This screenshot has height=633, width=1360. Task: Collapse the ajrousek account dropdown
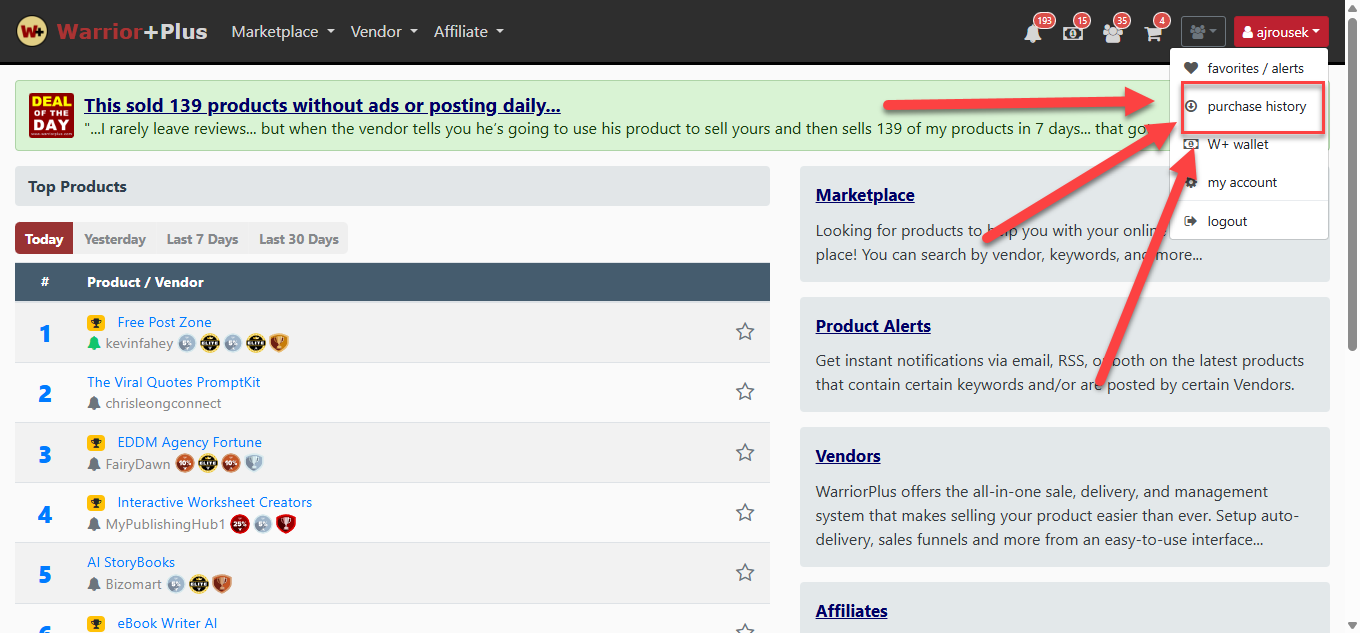(x=1281, y=32)
